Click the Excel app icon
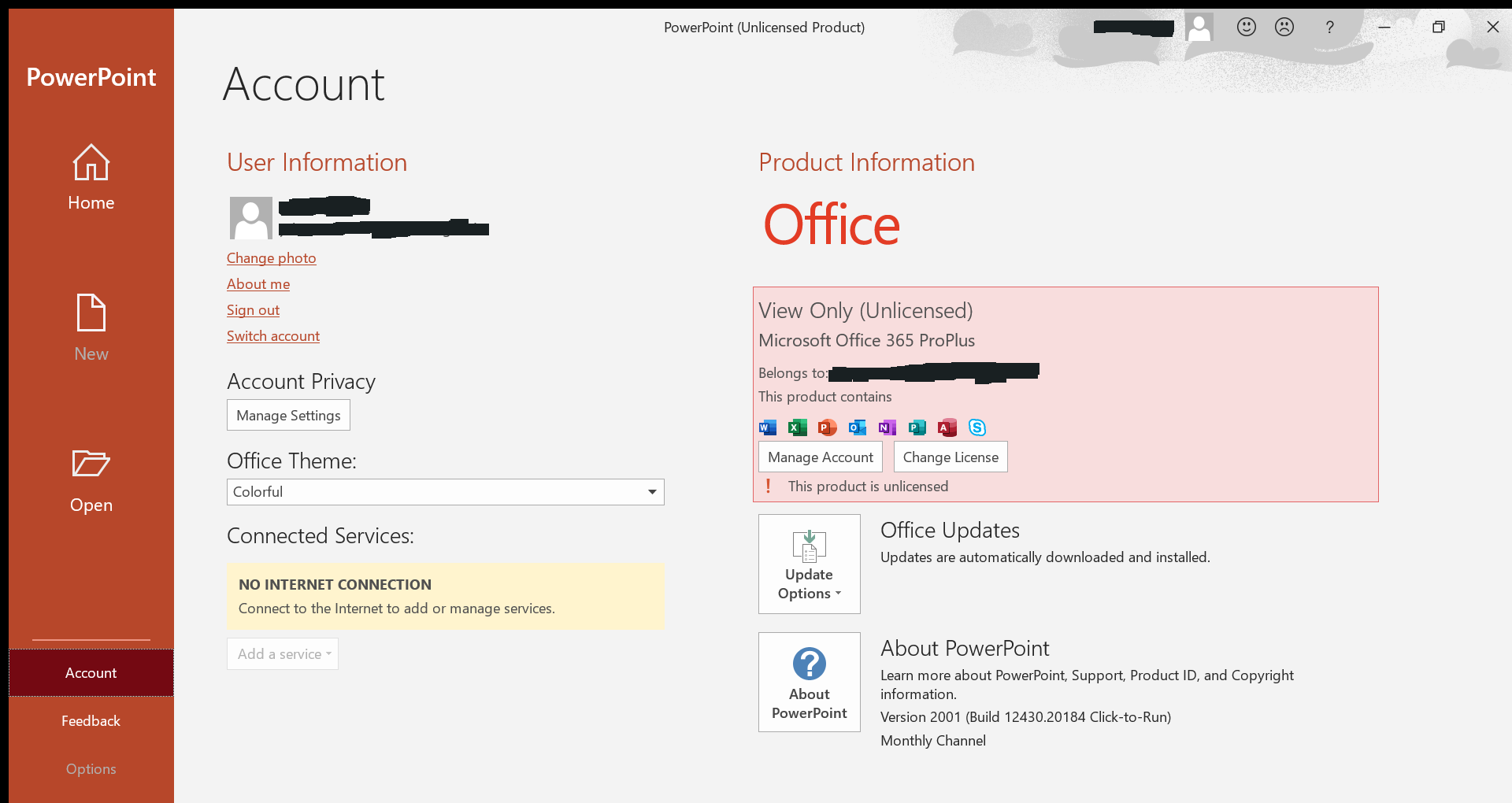 coord(798,427)
